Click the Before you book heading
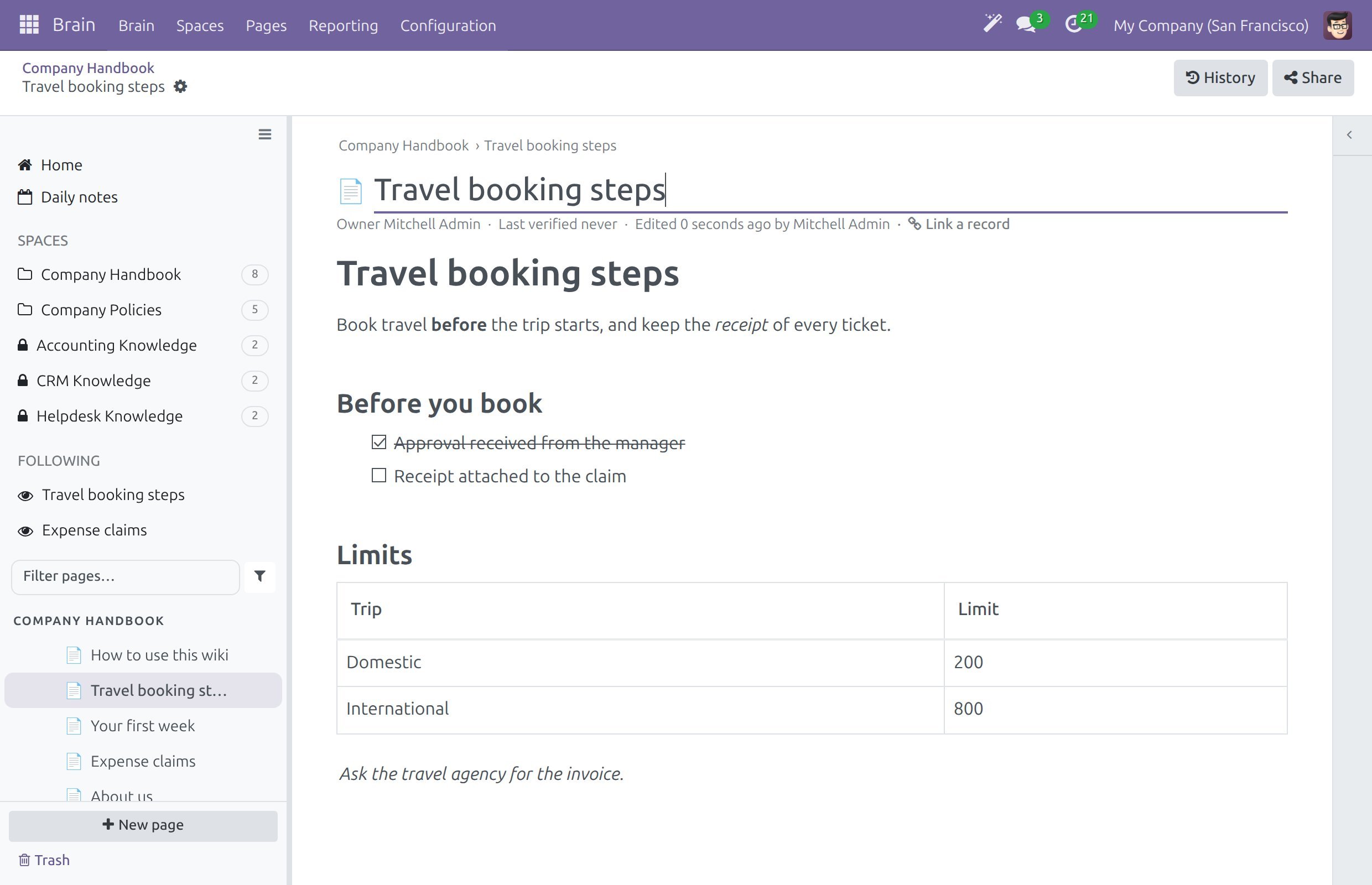Image resolution: width=1372 pixels, height=885 pixels. pos(439,403)
